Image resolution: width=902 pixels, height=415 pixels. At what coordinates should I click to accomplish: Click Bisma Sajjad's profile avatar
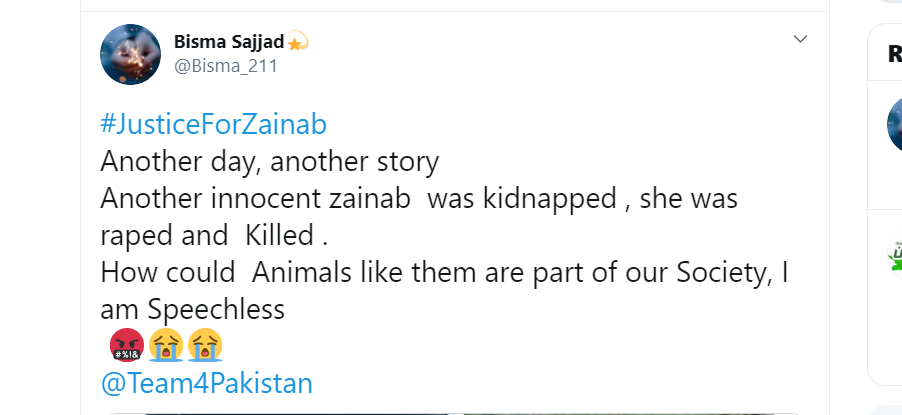pyautogui.click(x=131, y=54)
